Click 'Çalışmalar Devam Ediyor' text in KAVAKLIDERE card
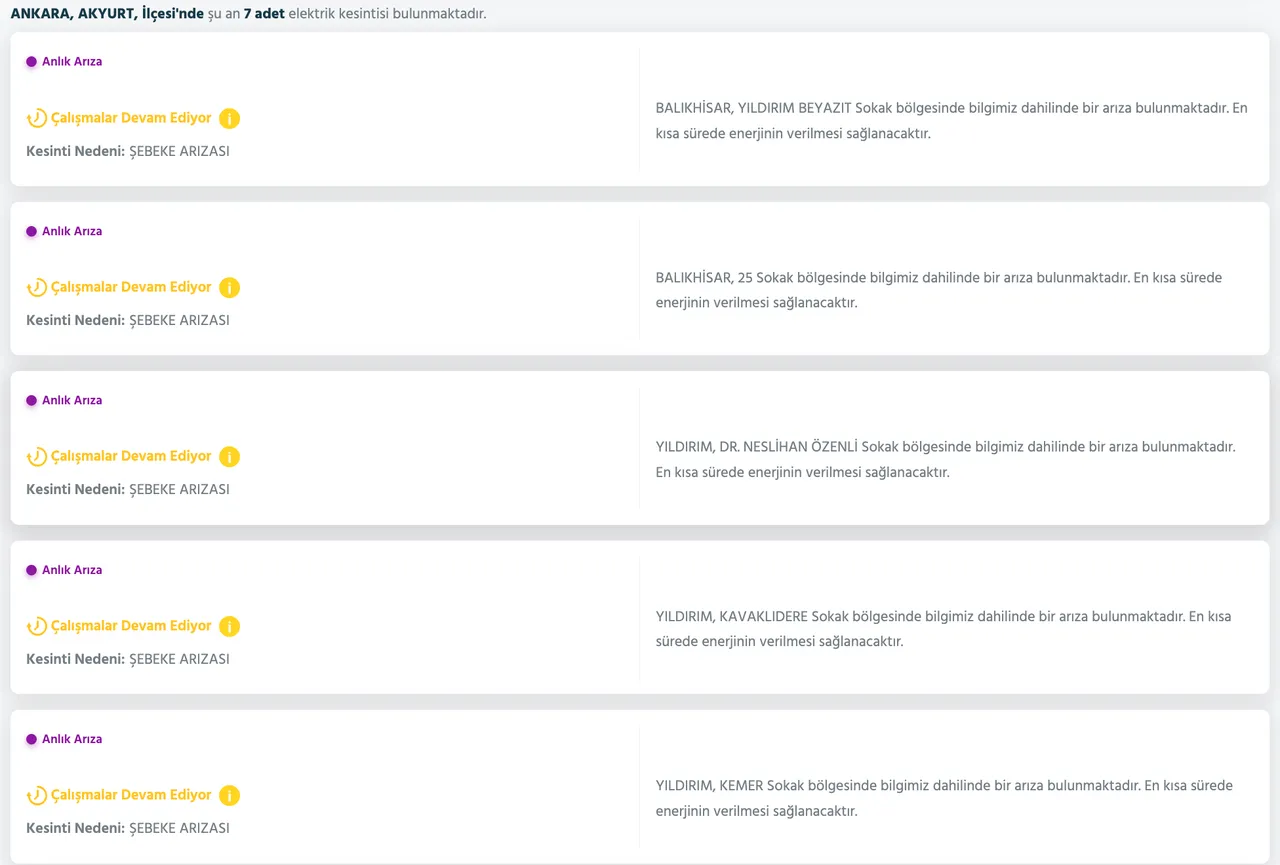Screen dimensions: 1280x865 pos(131,626)
